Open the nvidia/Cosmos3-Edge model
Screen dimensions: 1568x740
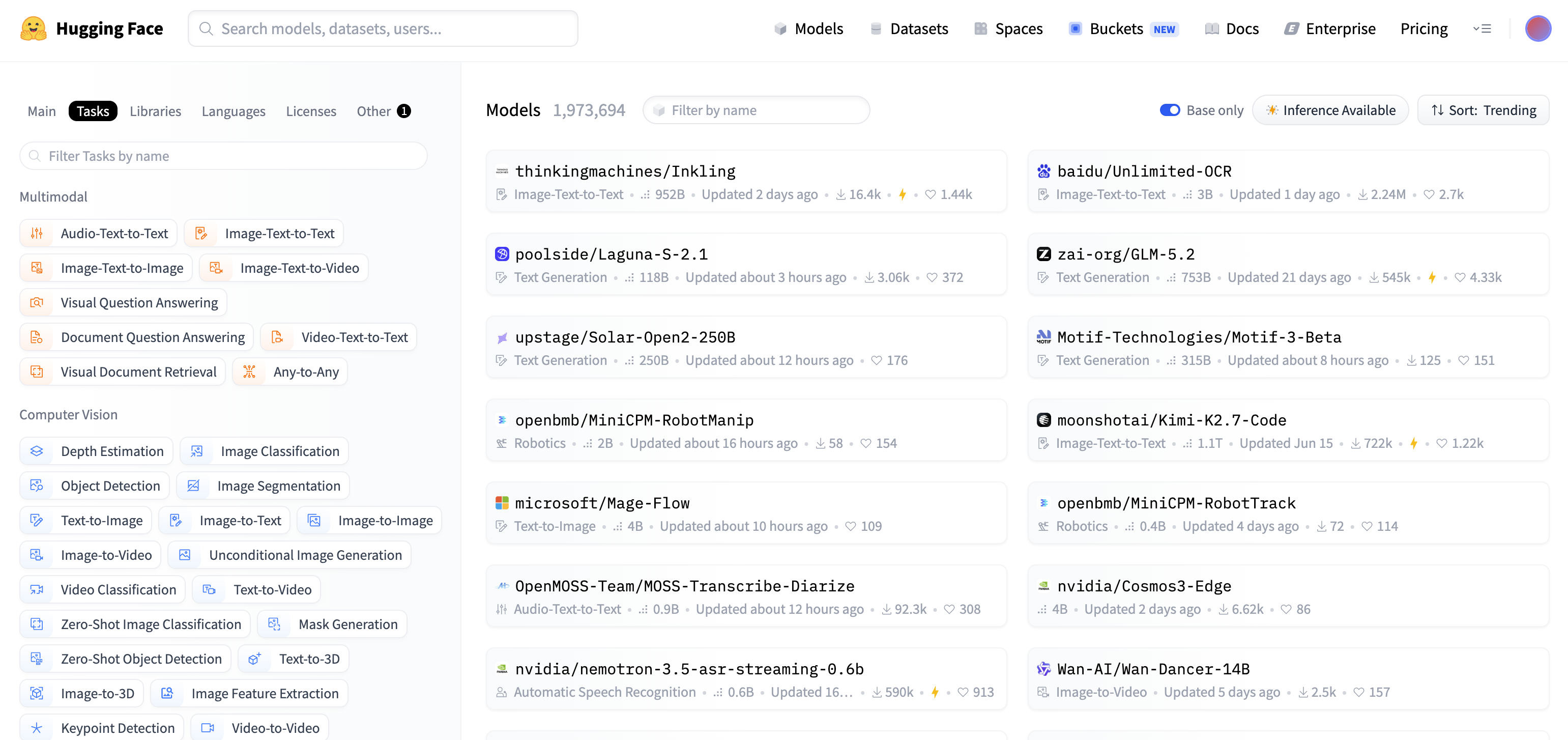pos(1288,596)
